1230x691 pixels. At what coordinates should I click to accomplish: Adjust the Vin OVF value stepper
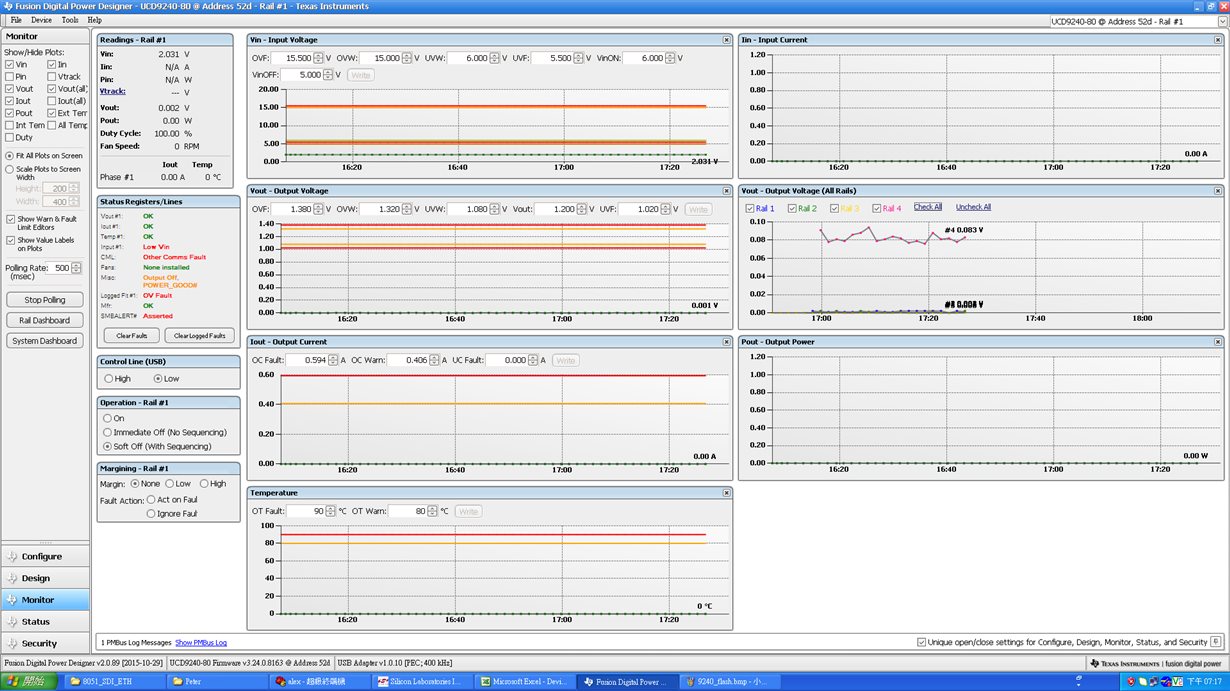tap(319, 58)
